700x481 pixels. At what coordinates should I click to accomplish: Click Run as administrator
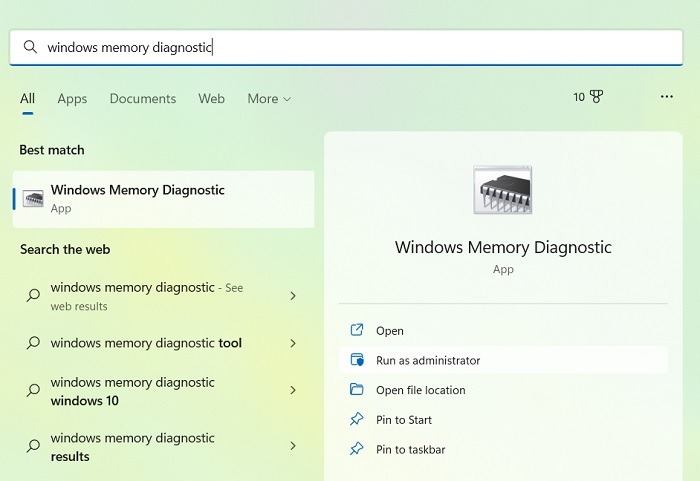coord(503,360)
